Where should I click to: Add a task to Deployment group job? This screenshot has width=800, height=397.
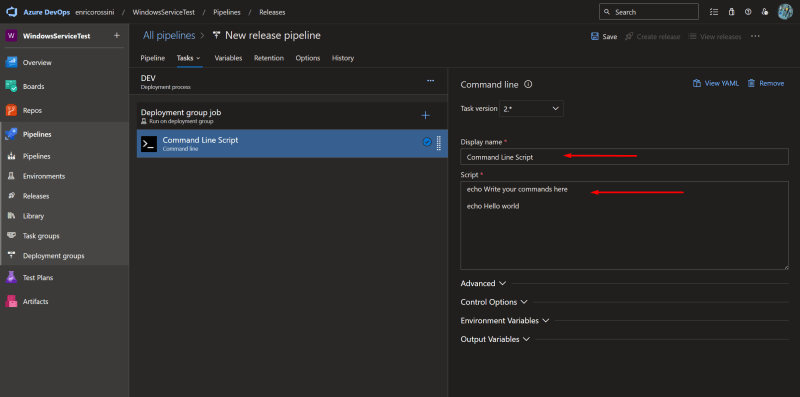426,115
